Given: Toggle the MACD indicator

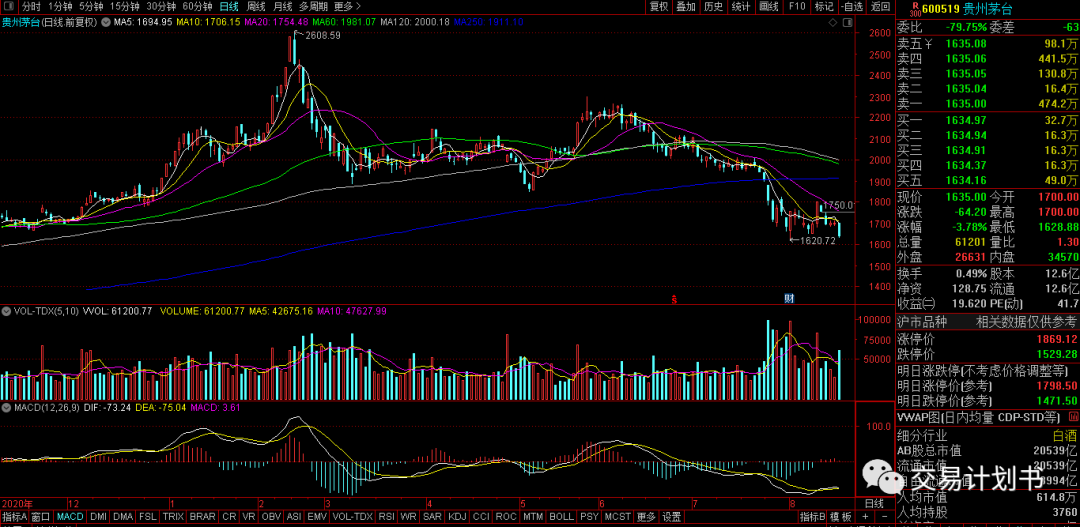Looking at the screenshot, I should click(x=70, y=517).
